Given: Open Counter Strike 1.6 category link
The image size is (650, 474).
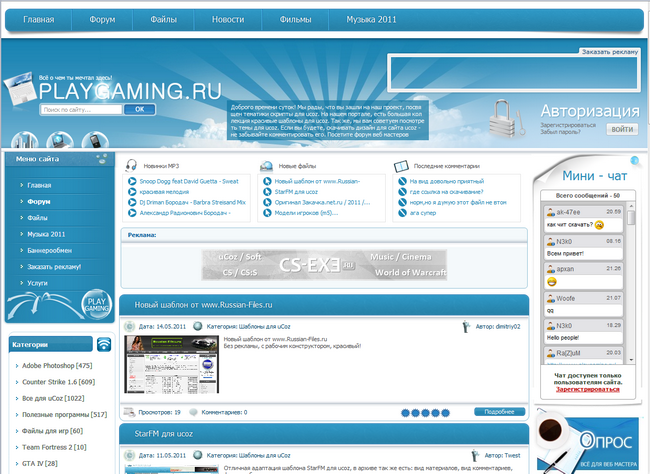Looking at the screenshot, I should [58, 382].
